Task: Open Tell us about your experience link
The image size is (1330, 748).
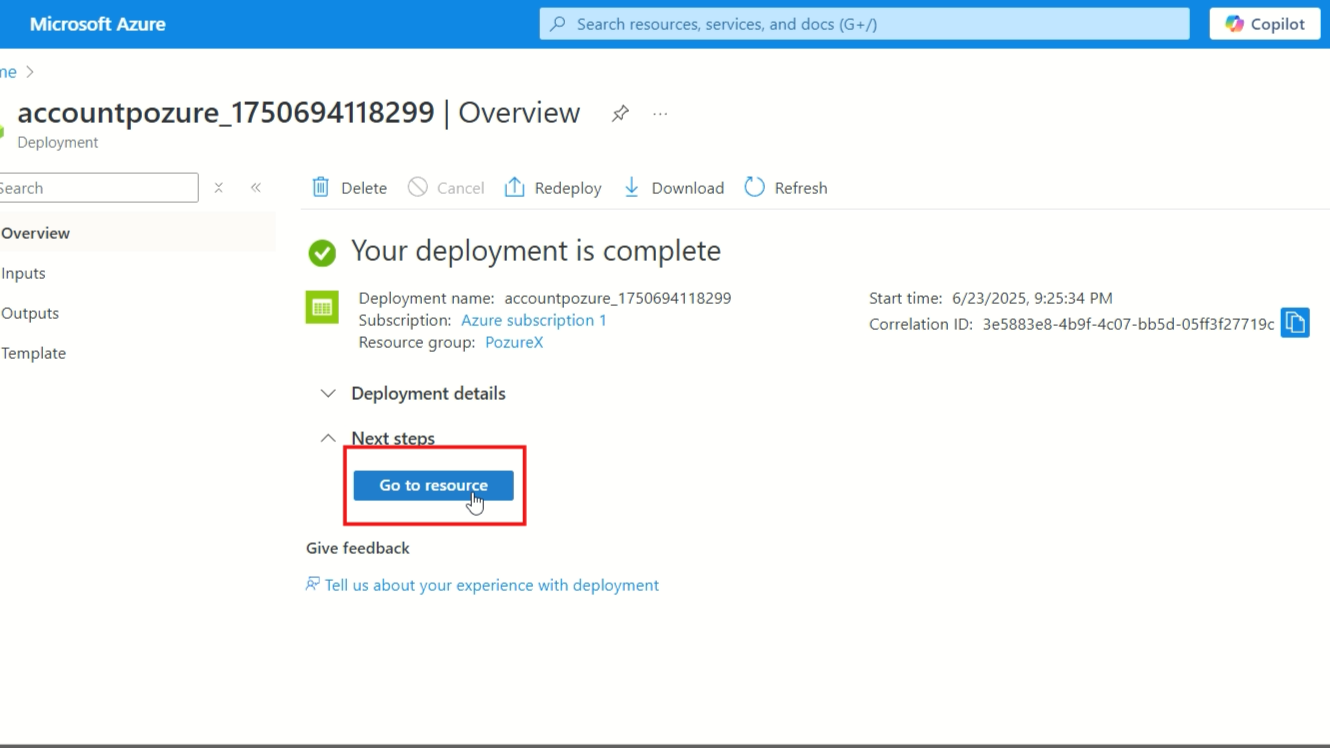Action: (492, 585)
